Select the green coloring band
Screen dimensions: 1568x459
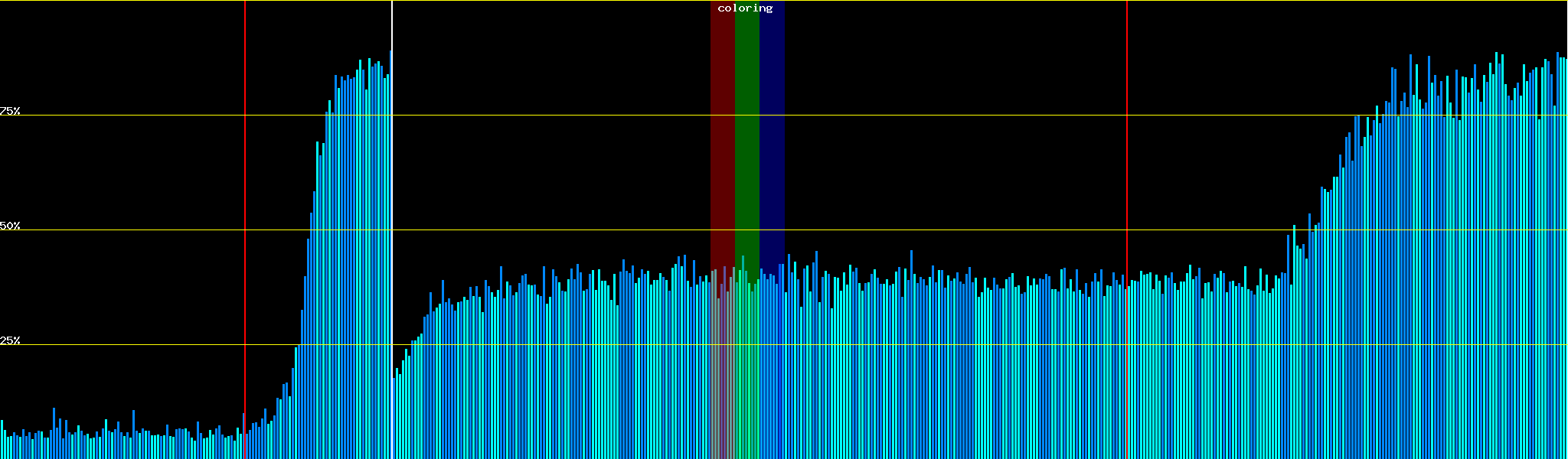(x=746, y=153)
